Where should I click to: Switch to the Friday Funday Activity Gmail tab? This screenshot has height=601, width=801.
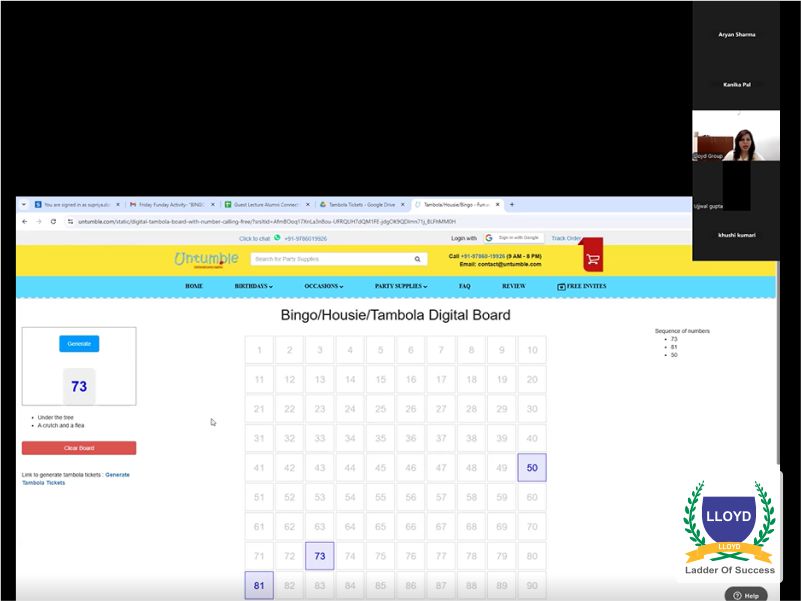tap(171, 204)
